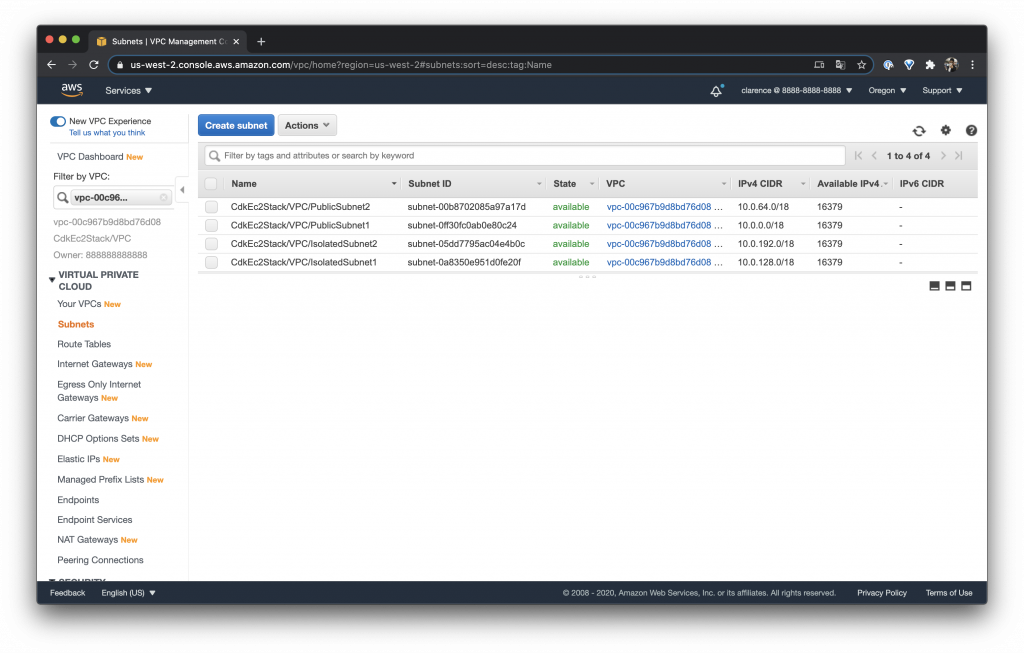Open Privacy Policy link
The height and width of the screenshot is (653, 1024).
tap(882, 593)
